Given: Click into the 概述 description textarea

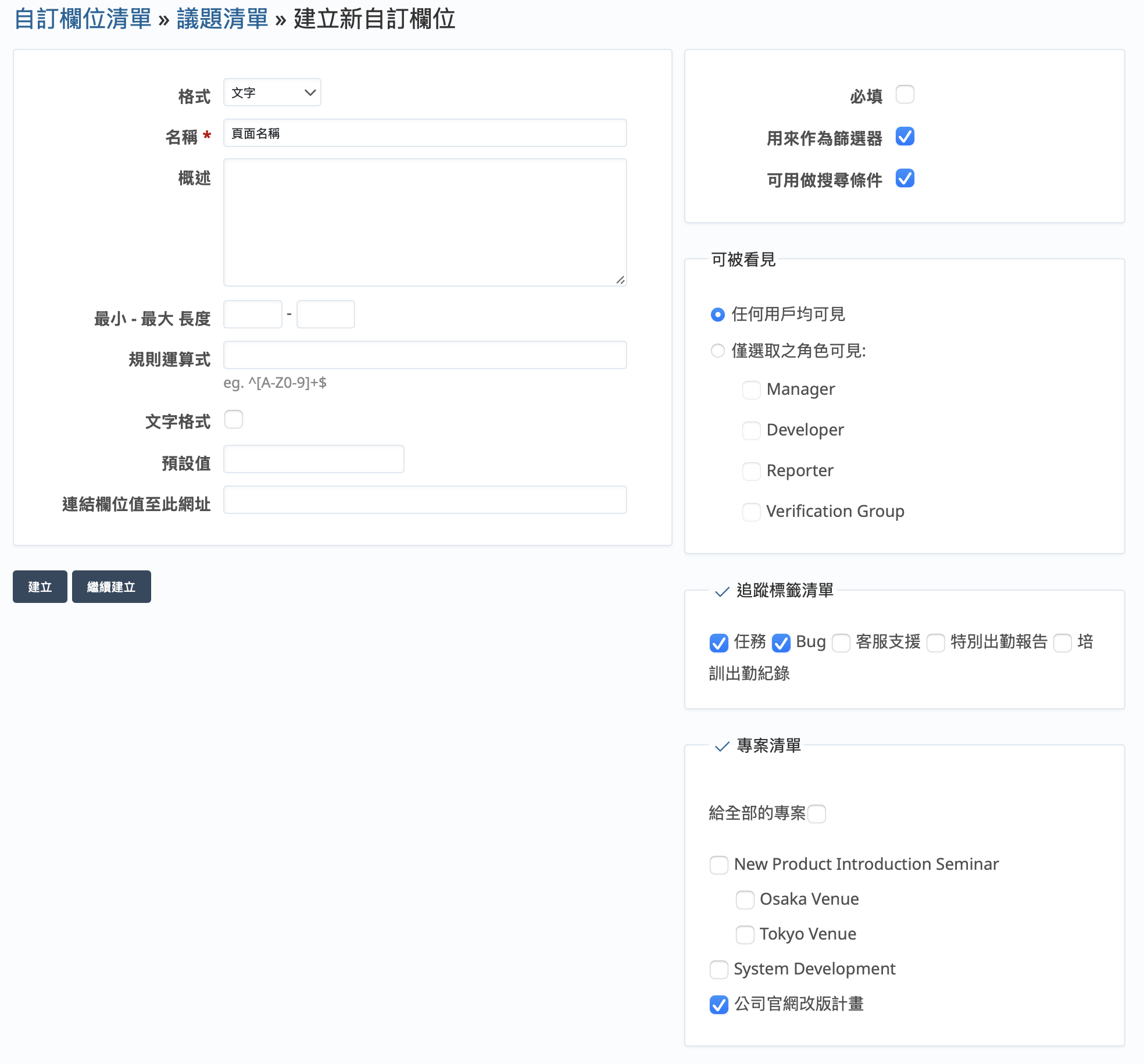Looking at the screenshot, I should (x=425, y=222).
